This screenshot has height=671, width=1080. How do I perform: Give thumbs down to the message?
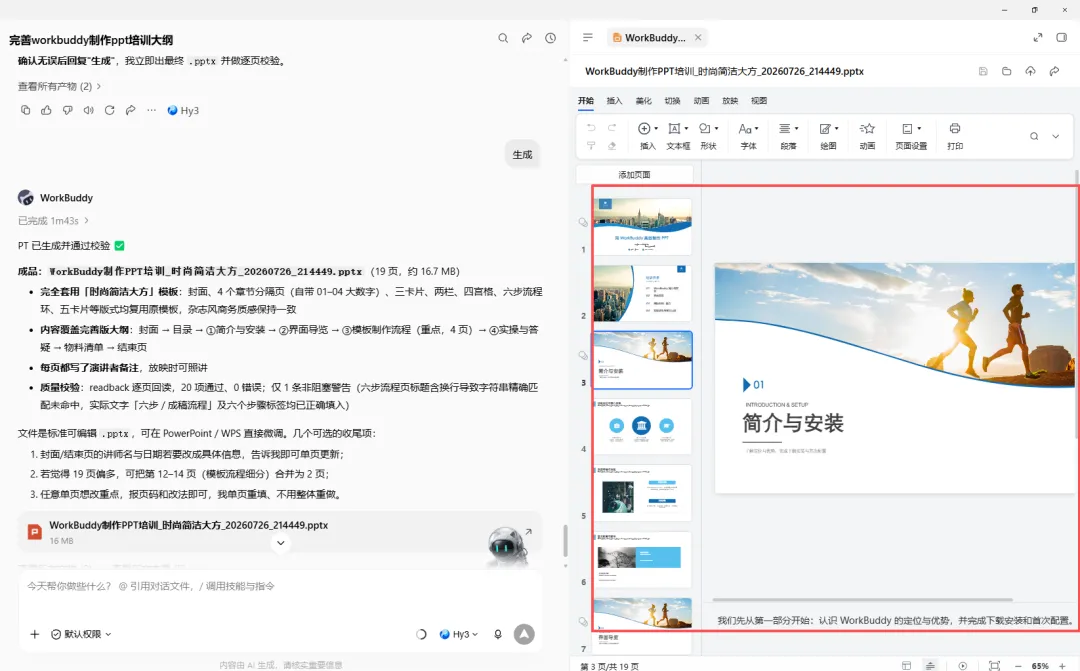[68, 110]
